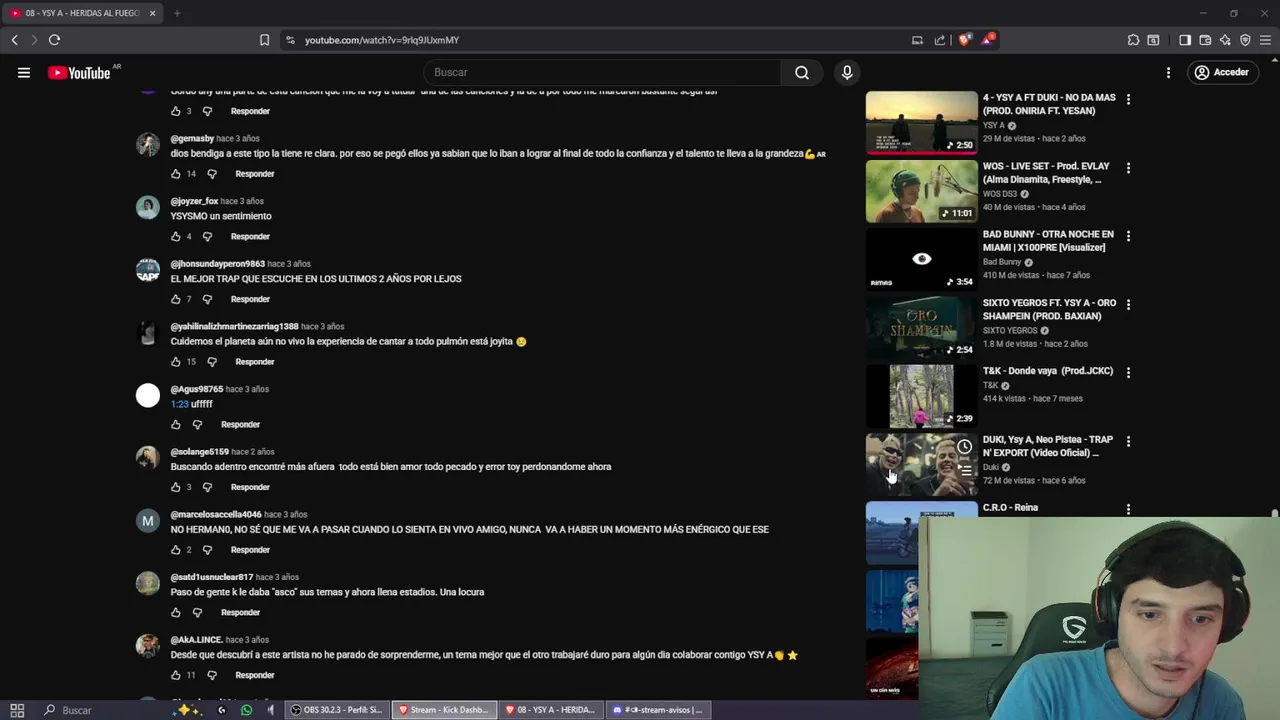Open the T&K Donde vaya video thumbnail

[921, 396]
